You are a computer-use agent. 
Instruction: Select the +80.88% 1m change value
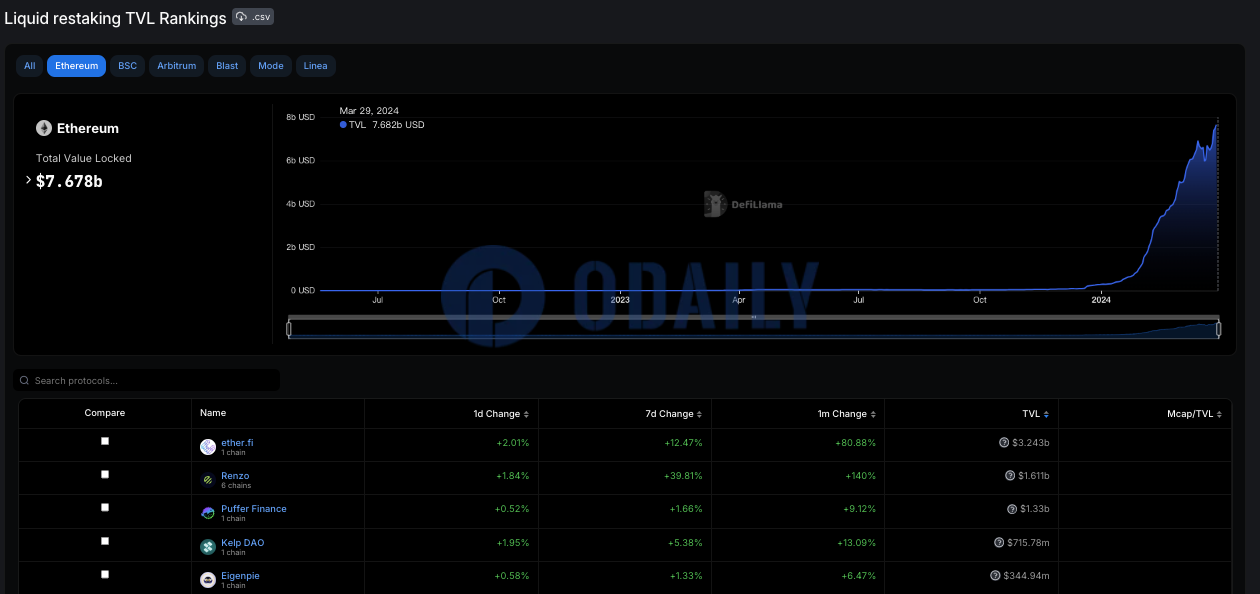click(855, 442)
